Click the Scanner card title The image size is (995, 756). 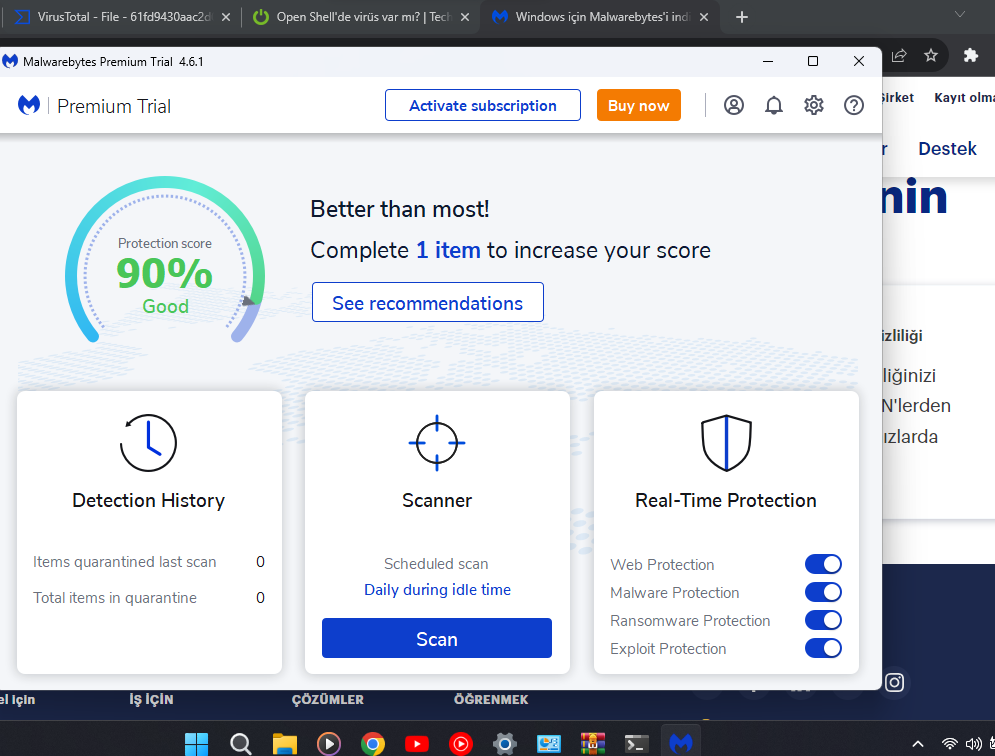(437, 500)
